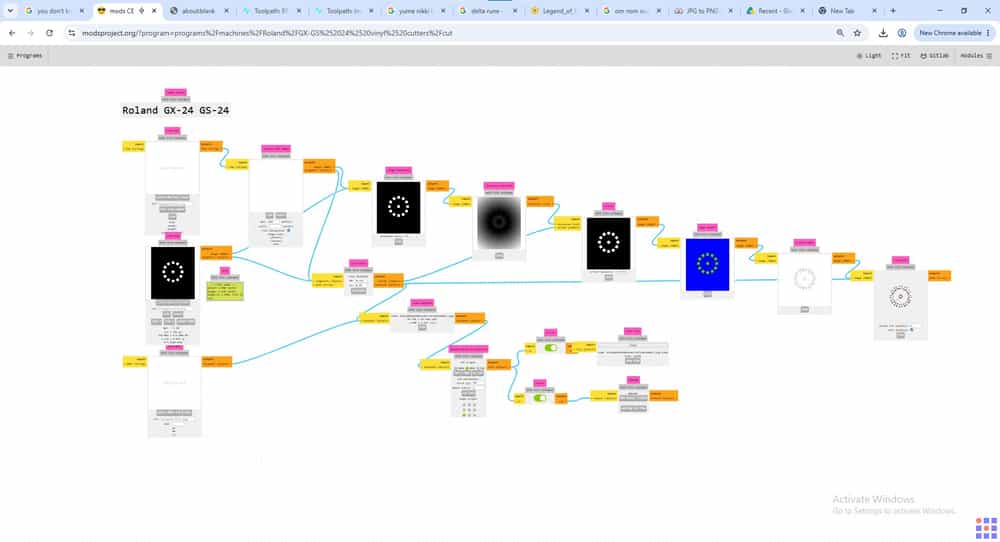Open the tab search dropdown

10,11
